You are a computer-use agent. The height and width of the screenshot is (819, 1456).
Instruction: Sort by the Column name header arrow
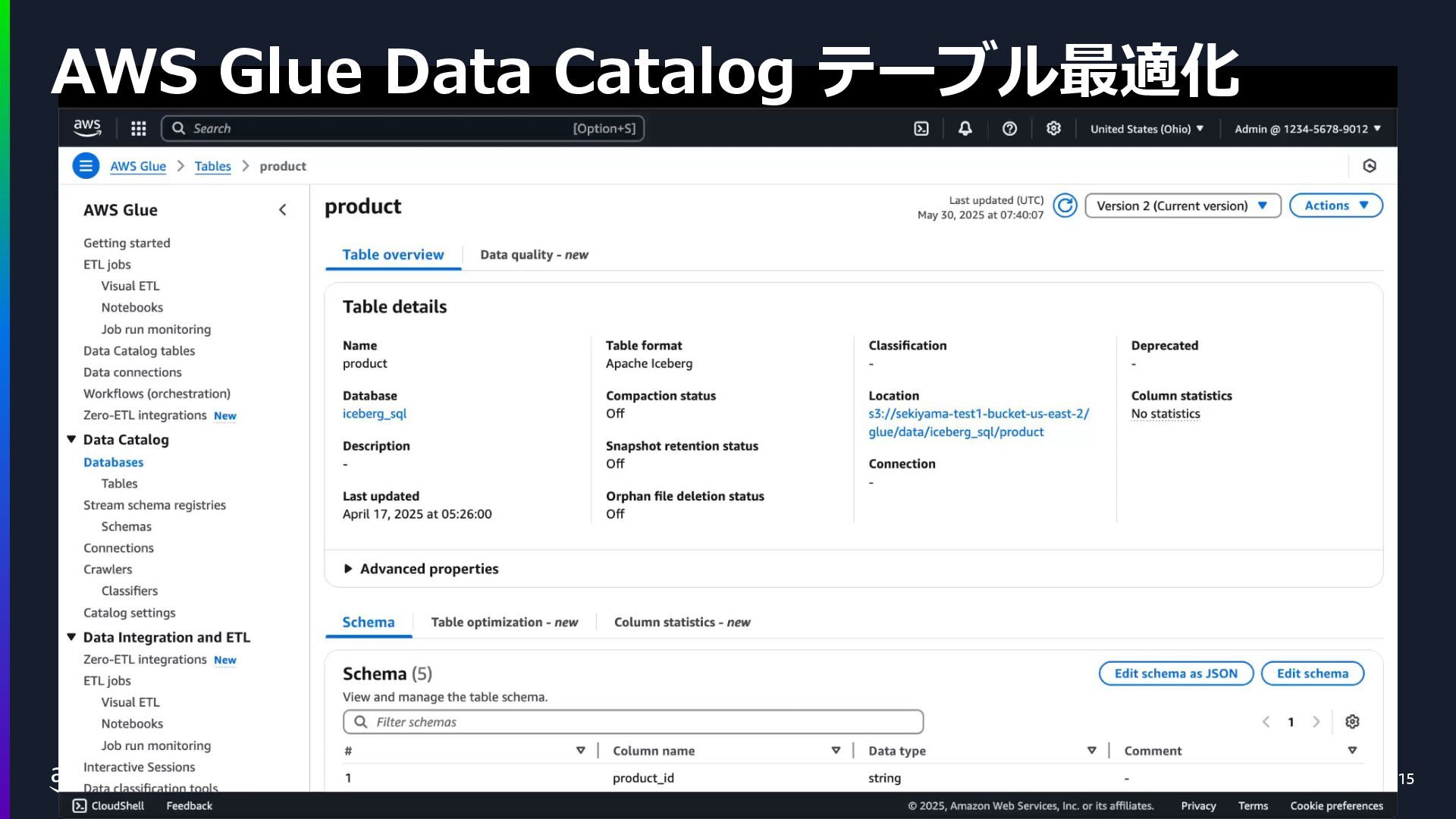coord(836,751)
